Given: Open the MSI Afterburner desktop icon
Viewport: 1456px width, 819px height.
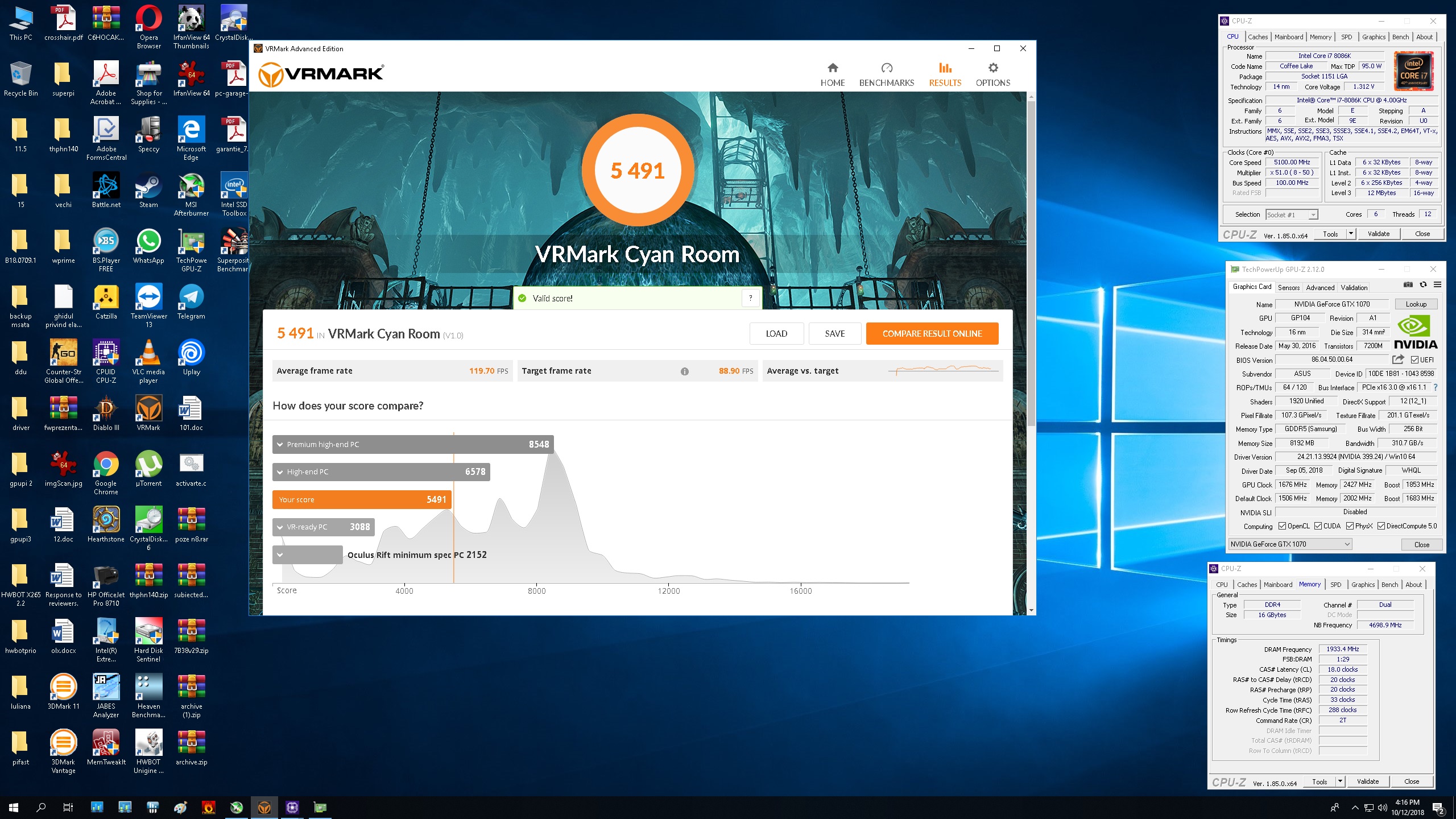Looking at the screenshot, I should [x=191, y=195].
